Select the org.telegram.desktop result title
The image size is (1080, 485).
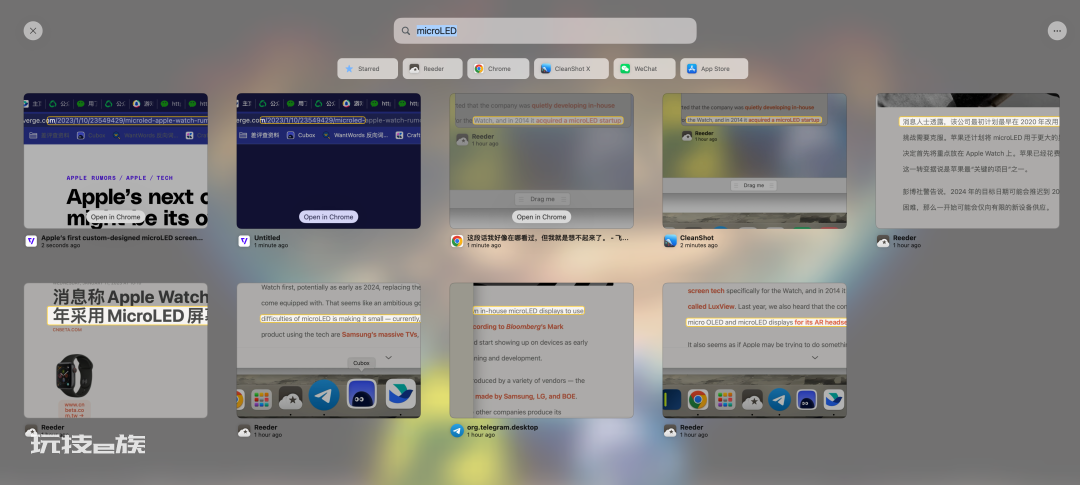502,427
